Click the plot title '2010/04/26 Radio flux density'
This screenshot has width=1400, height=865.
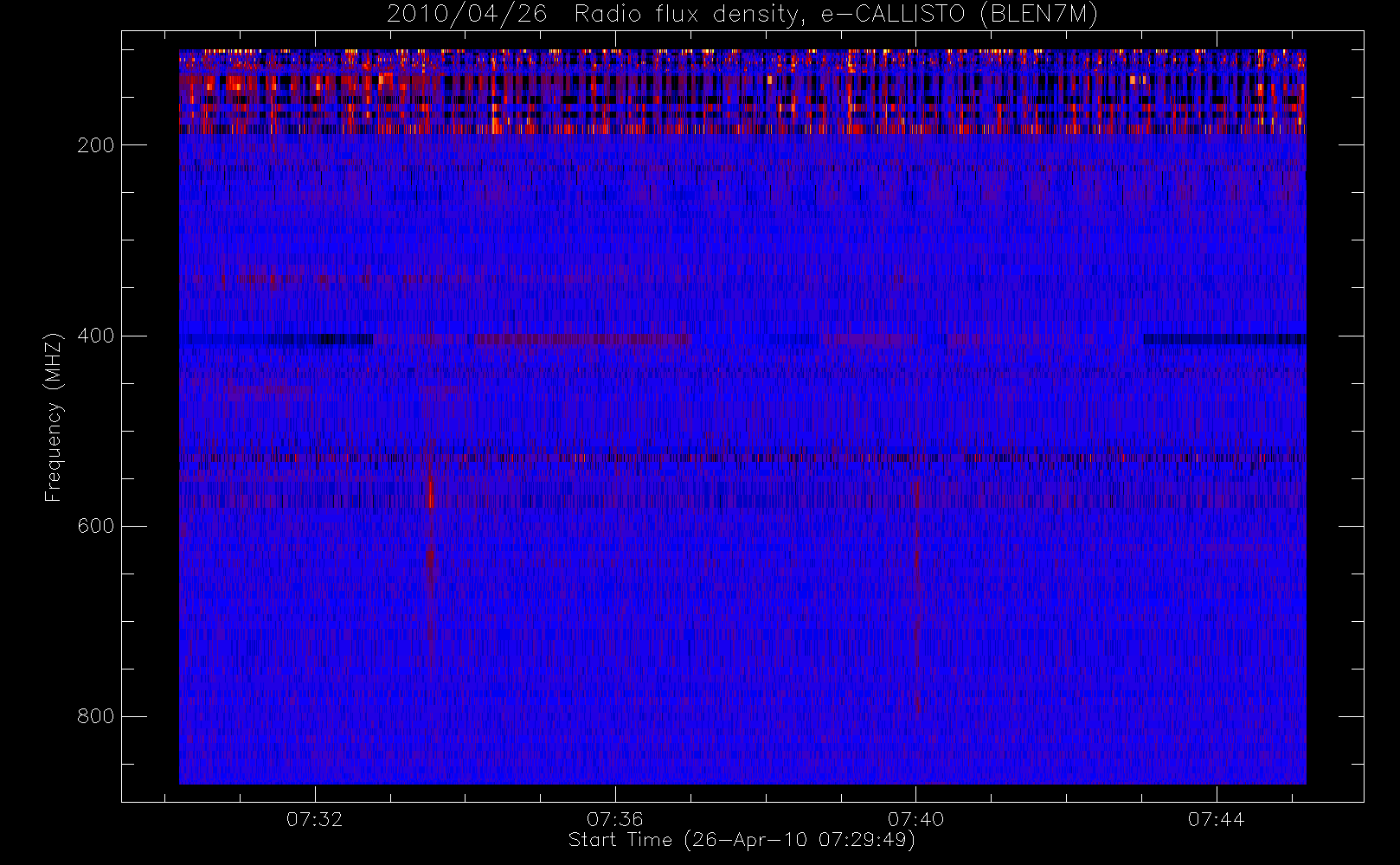tap(742, 14)
